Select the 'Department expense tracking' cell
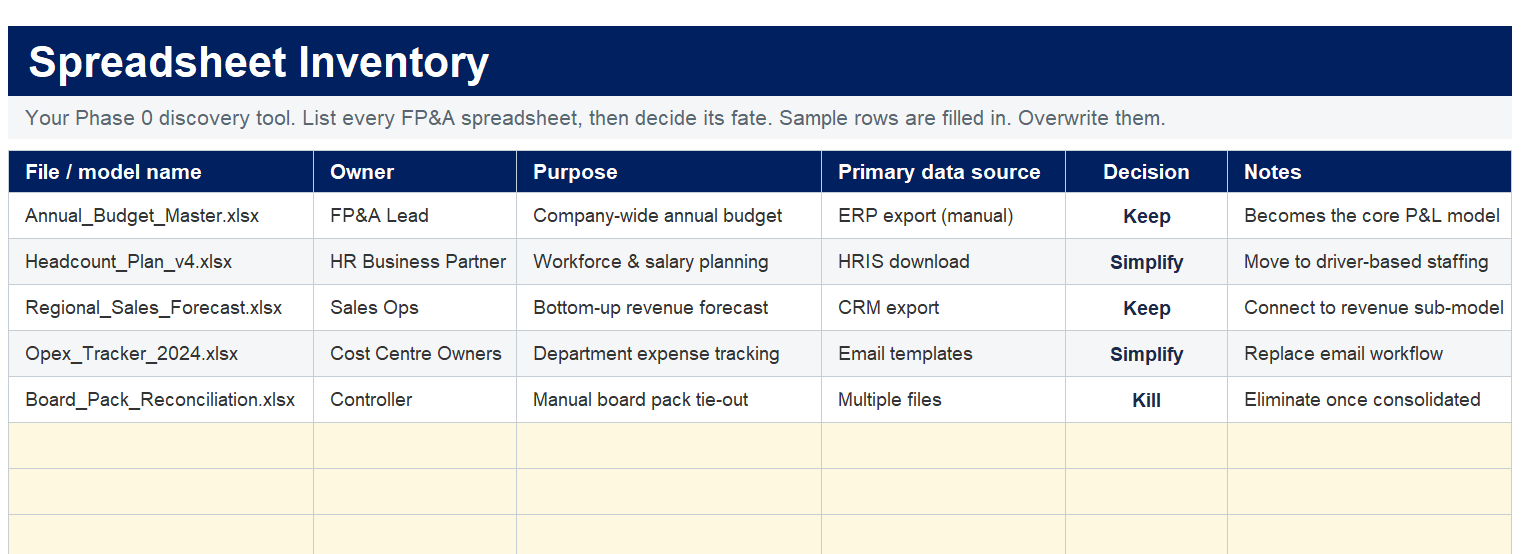The image size is (1524, 554). click(669, 354)
